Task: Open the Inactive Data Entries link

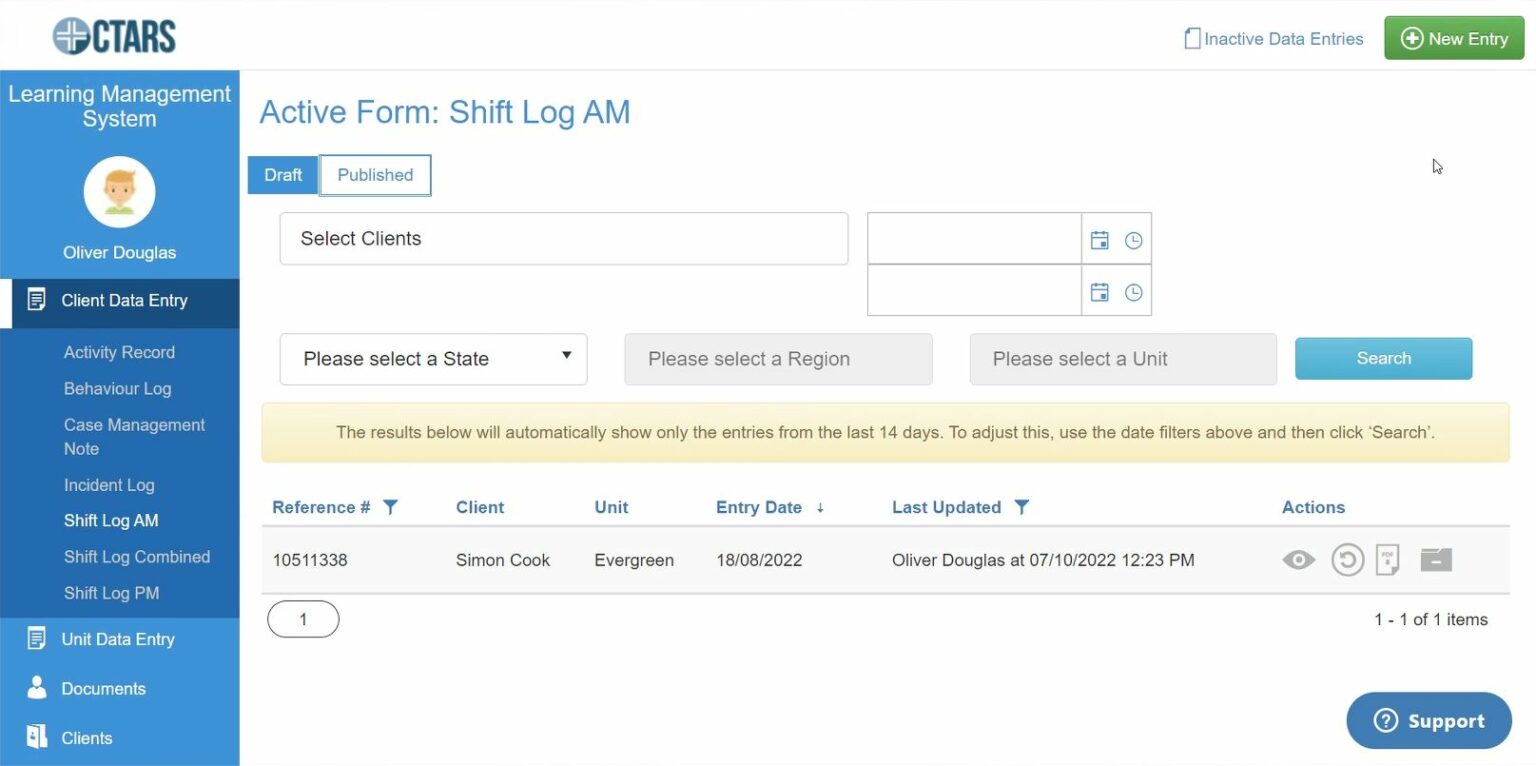Action: [x=1273, y=39]
